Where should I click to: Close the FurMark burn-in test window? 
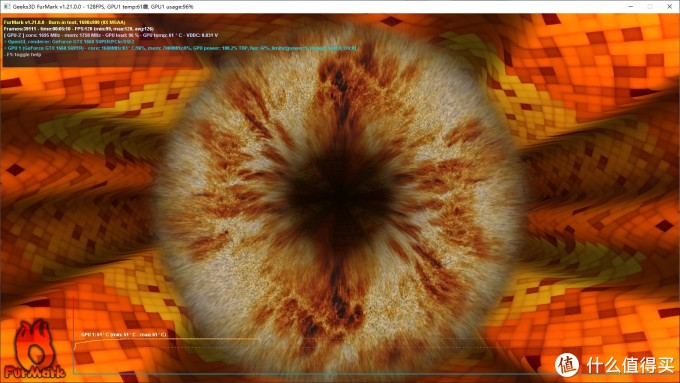click(x=670, y=7)
